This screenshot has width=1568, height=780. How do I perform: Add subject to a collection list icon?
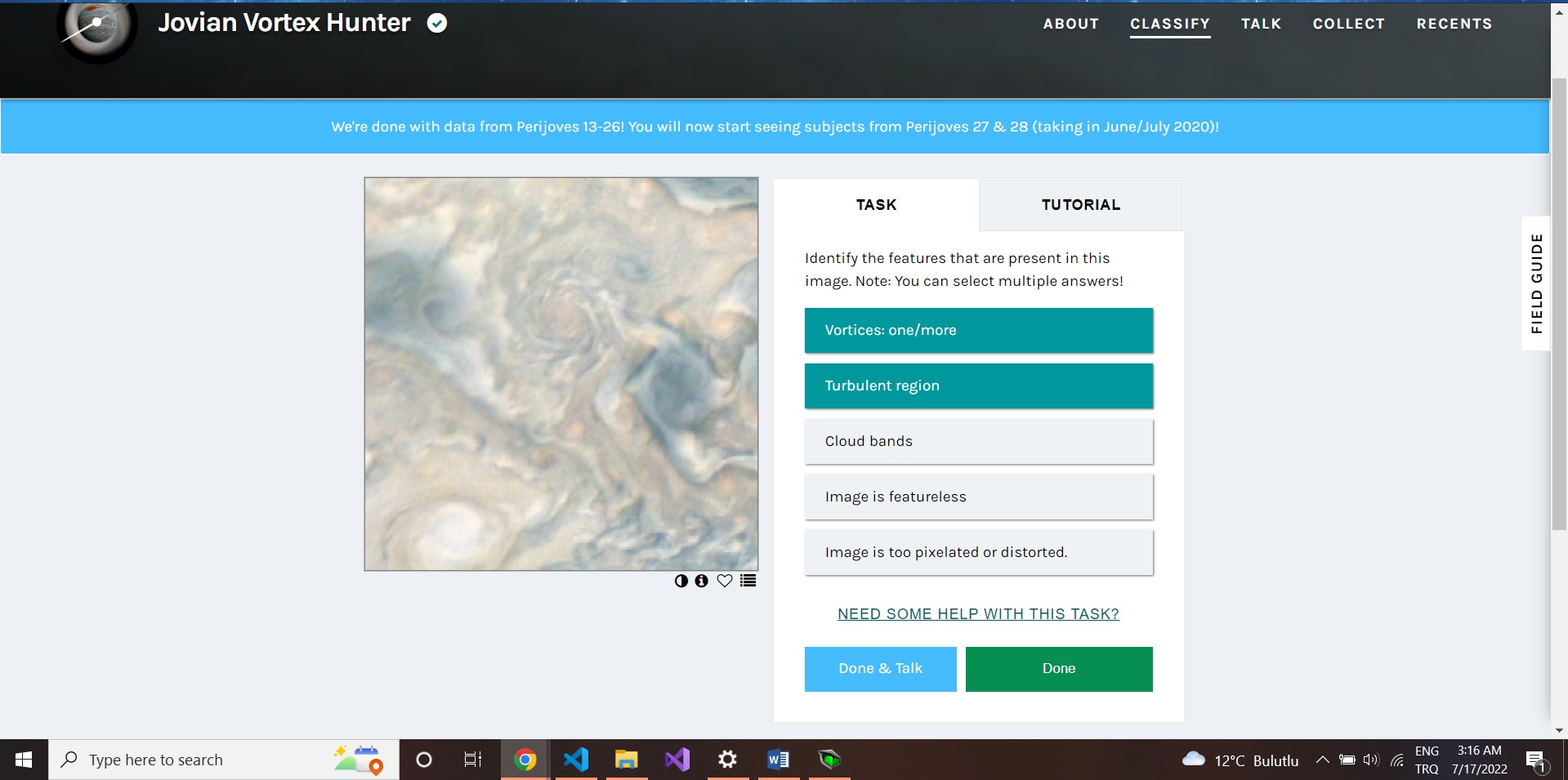pyautogui.click(x=748, y=581)
